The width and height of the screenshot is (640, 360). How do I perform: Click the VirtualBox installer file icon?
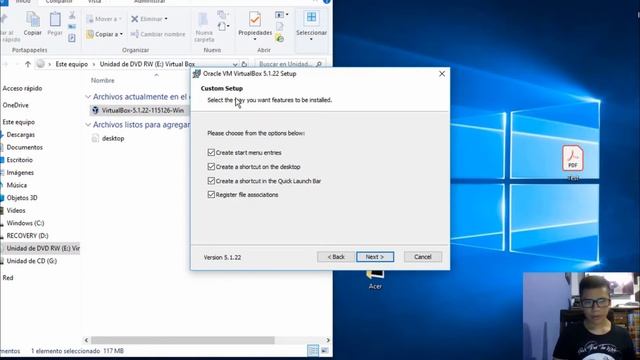tap(95, 110)
